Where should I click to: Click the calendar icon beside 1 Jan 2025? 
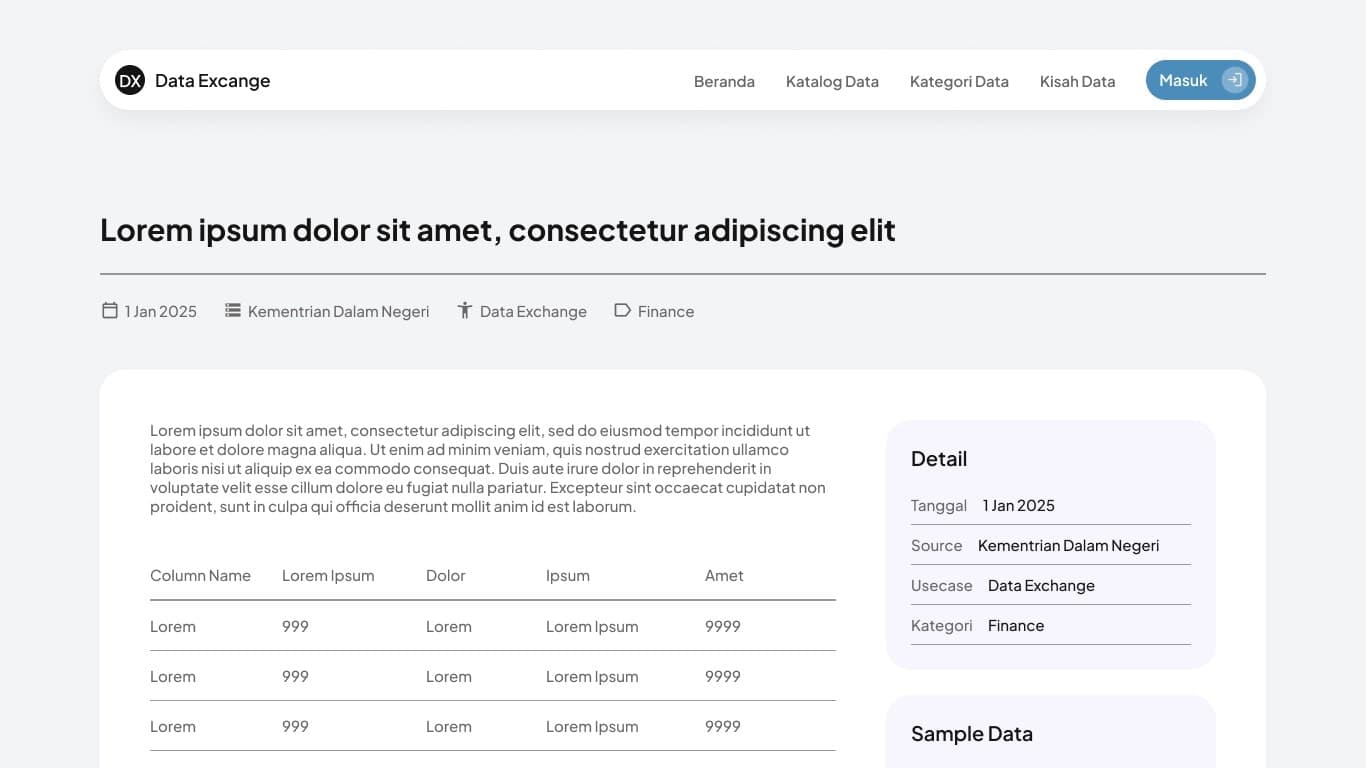click(110, 310)
